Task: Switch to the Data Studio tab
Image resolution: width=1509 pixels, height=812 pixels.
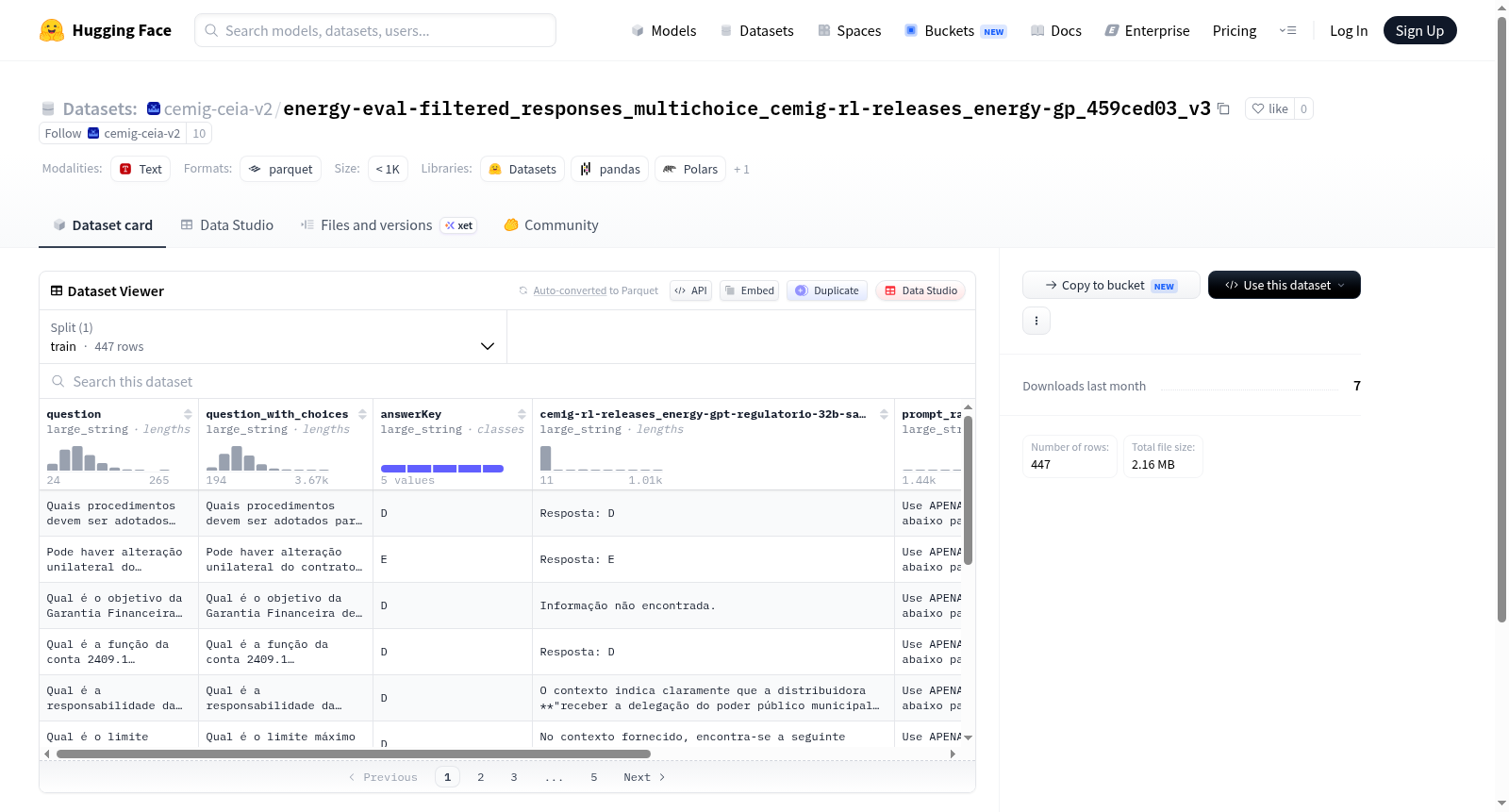Action: point(226,225)
